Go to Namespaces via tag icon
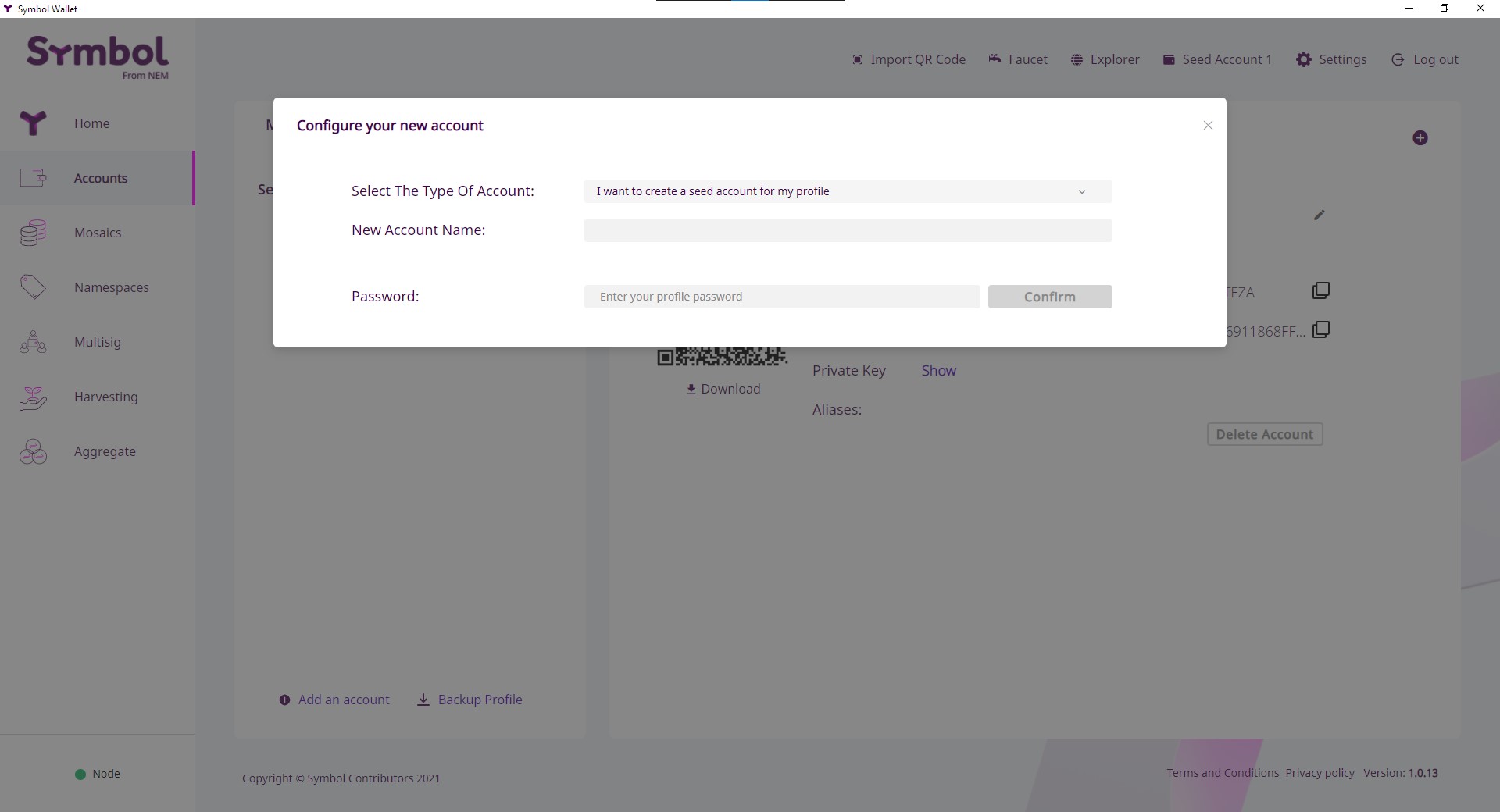The image size is (1500, 812). click(x=33, y=287)
